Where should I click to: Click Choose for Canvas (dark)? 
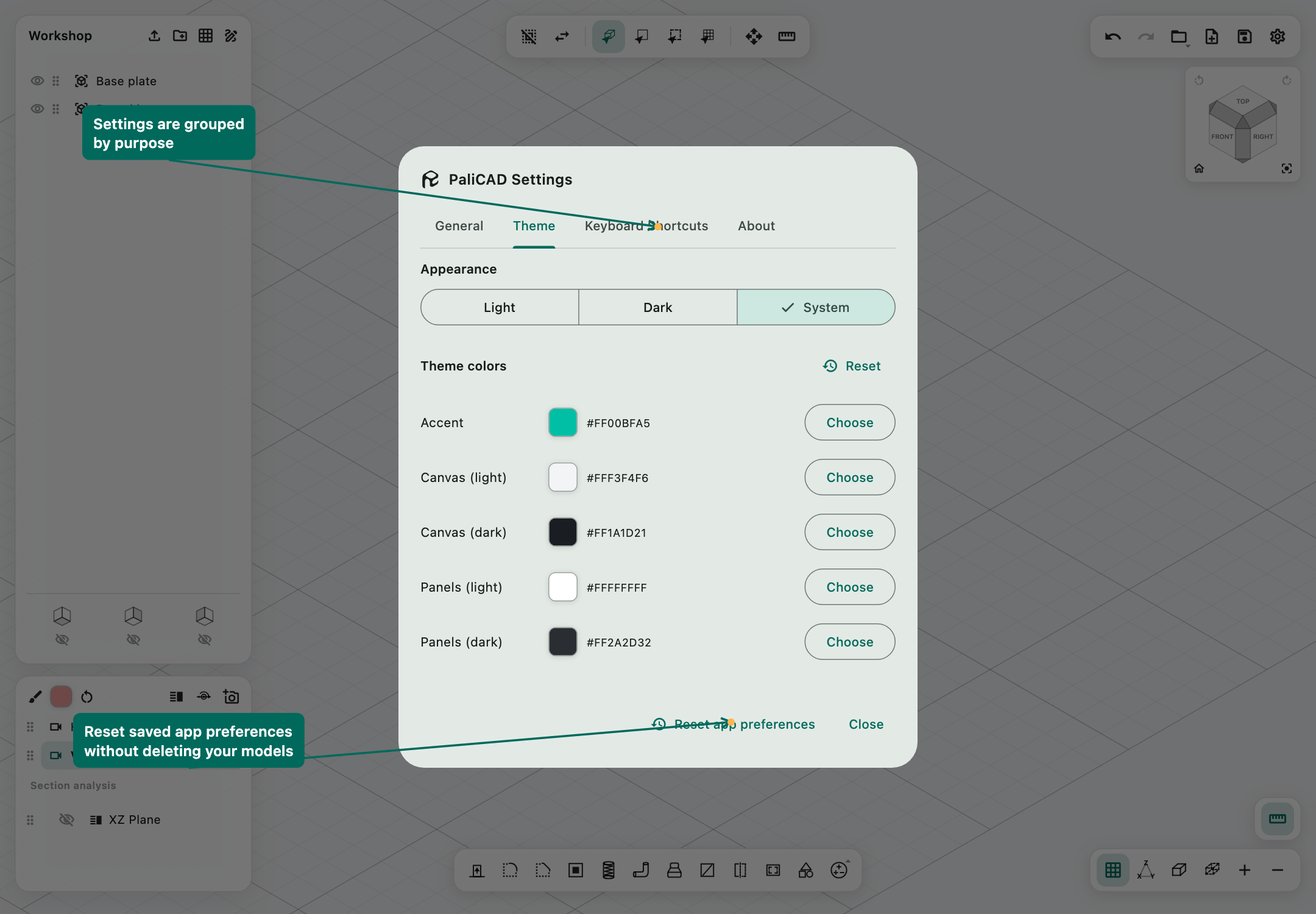(x=850, y=532)
